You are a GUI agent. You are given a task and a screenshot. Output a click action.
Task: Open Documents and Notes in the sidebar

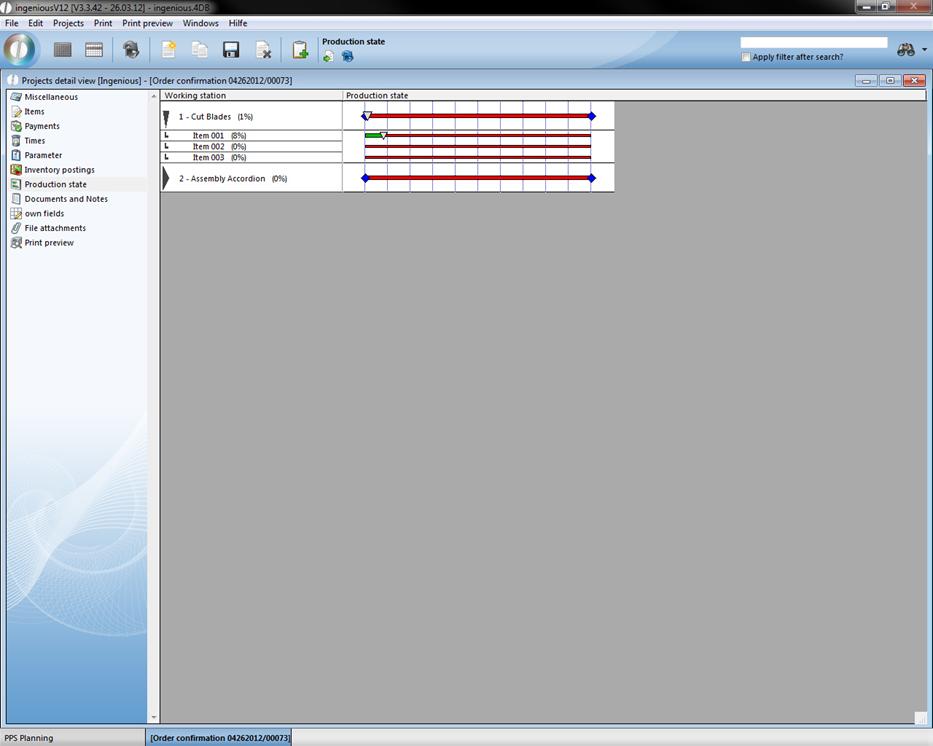click(66, 199)
